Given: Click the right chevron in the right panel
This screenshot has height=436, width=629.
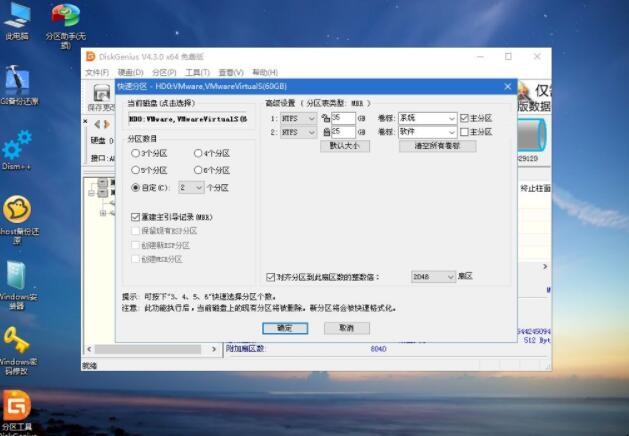Looking at the screenshot, I should [545, 266].
